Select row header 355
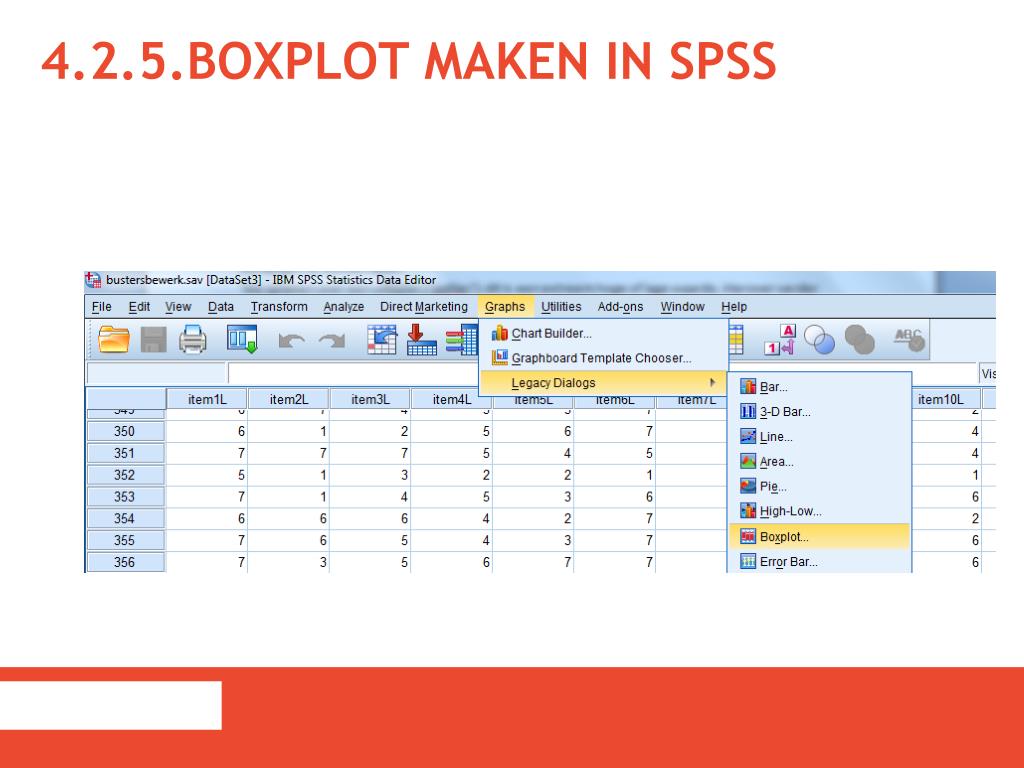The height and width of the screenshot is (768, 1024). point(125,541)
